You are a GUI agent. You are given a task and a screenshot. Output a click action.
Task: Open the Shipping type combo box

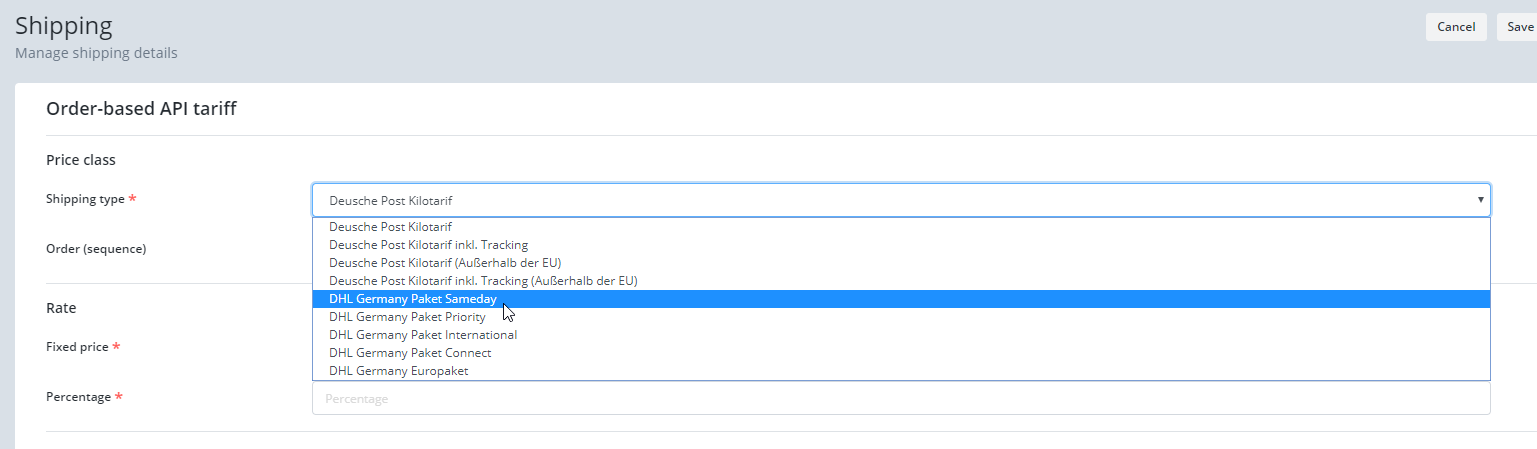point(901,200)
